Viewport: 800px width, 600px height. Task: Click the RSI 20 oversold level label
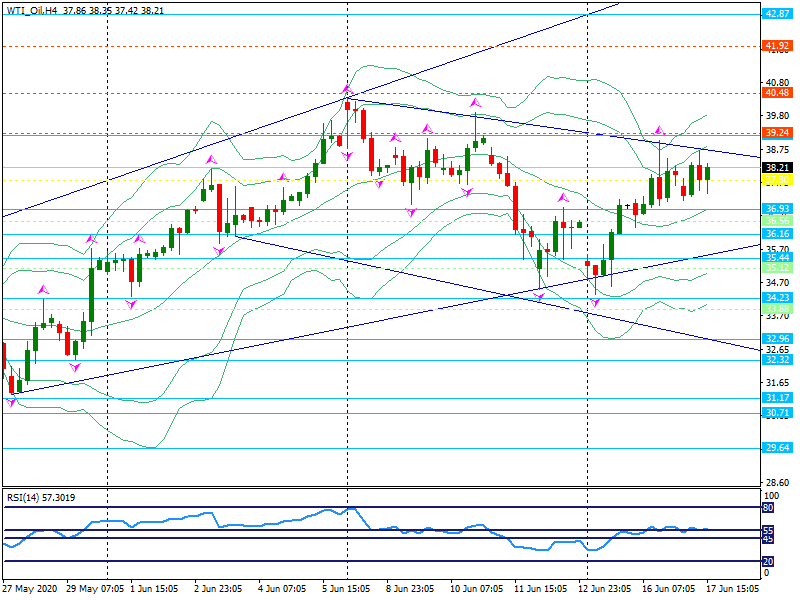pos(768,561)
